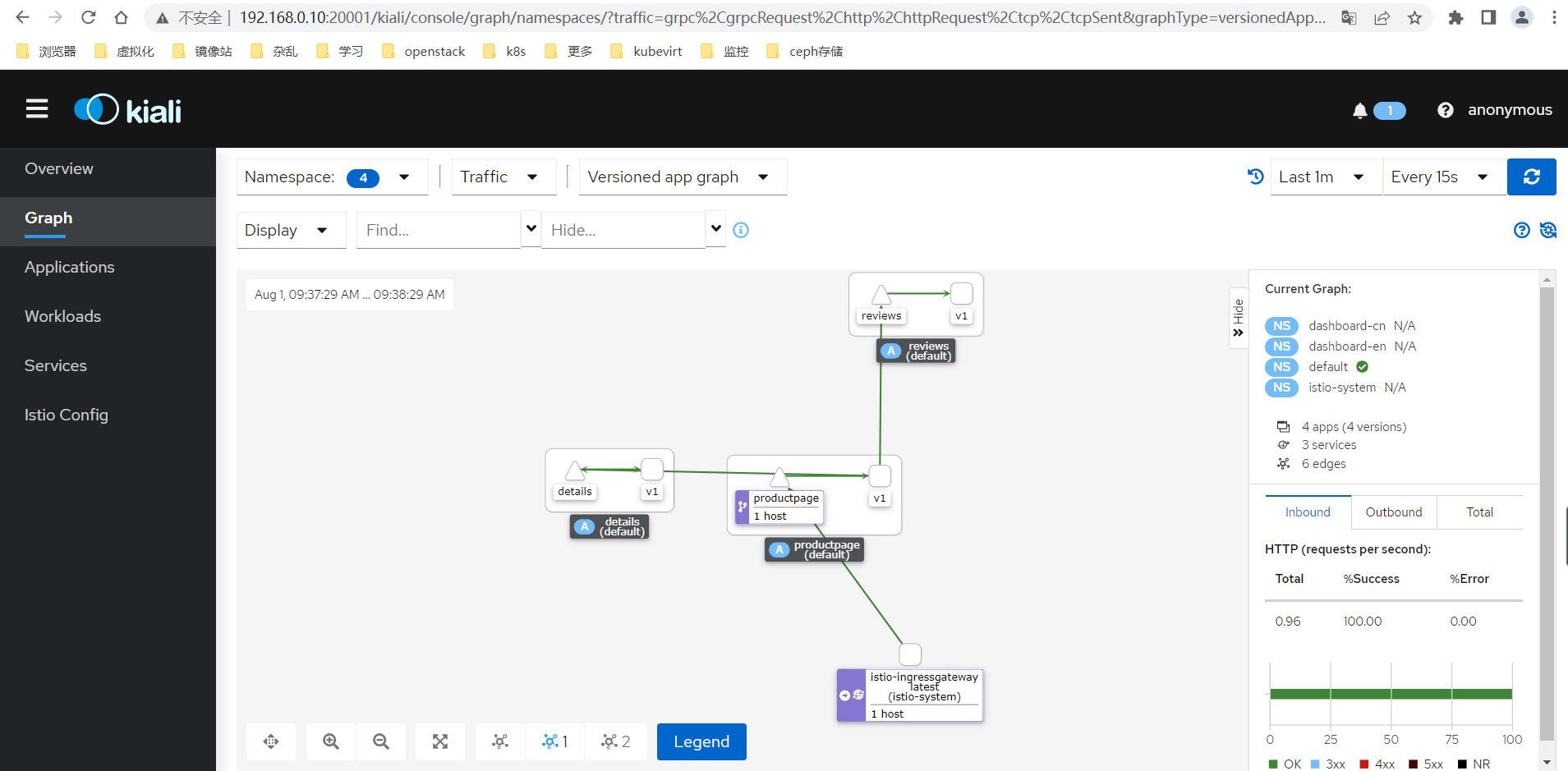Screen dimensions: 1568x771
Task: Open Istio Config in the sidebar
Action: point(108,415)
